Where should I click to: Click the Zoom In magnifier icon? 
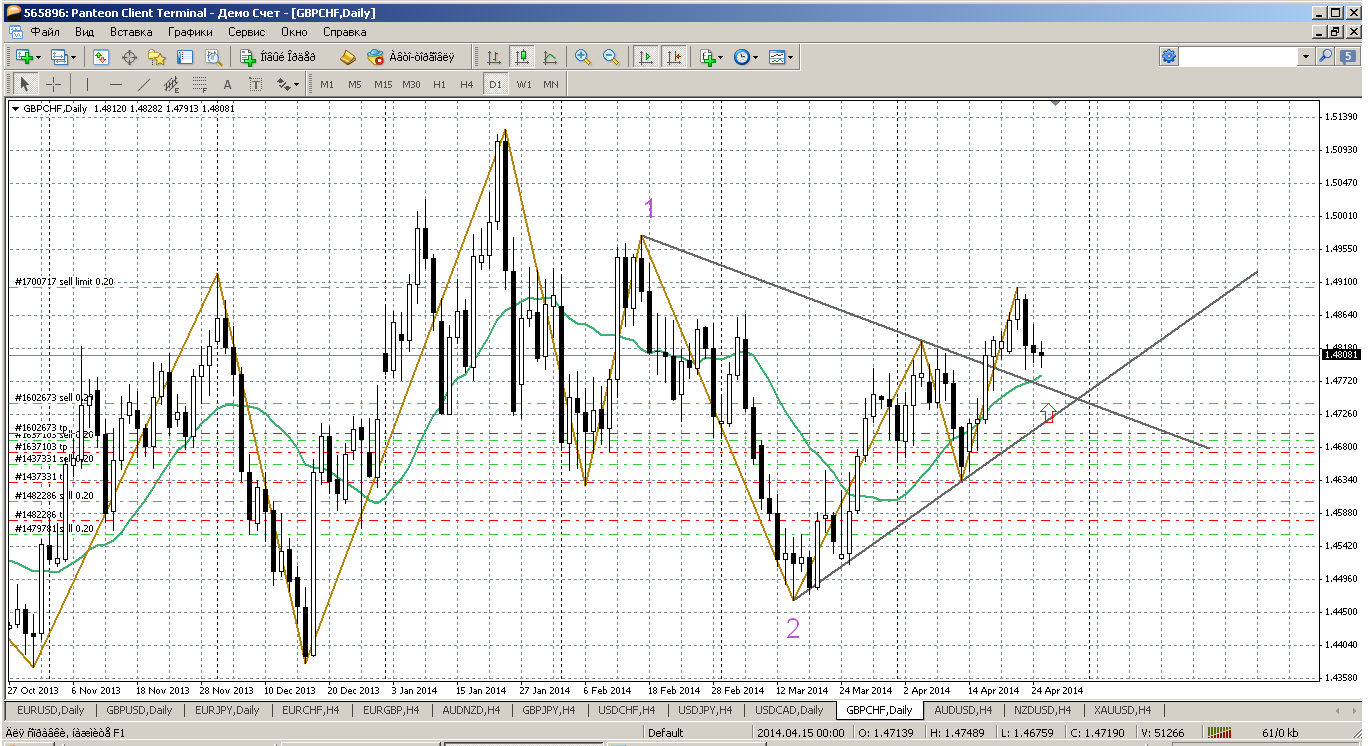point(583,58)
